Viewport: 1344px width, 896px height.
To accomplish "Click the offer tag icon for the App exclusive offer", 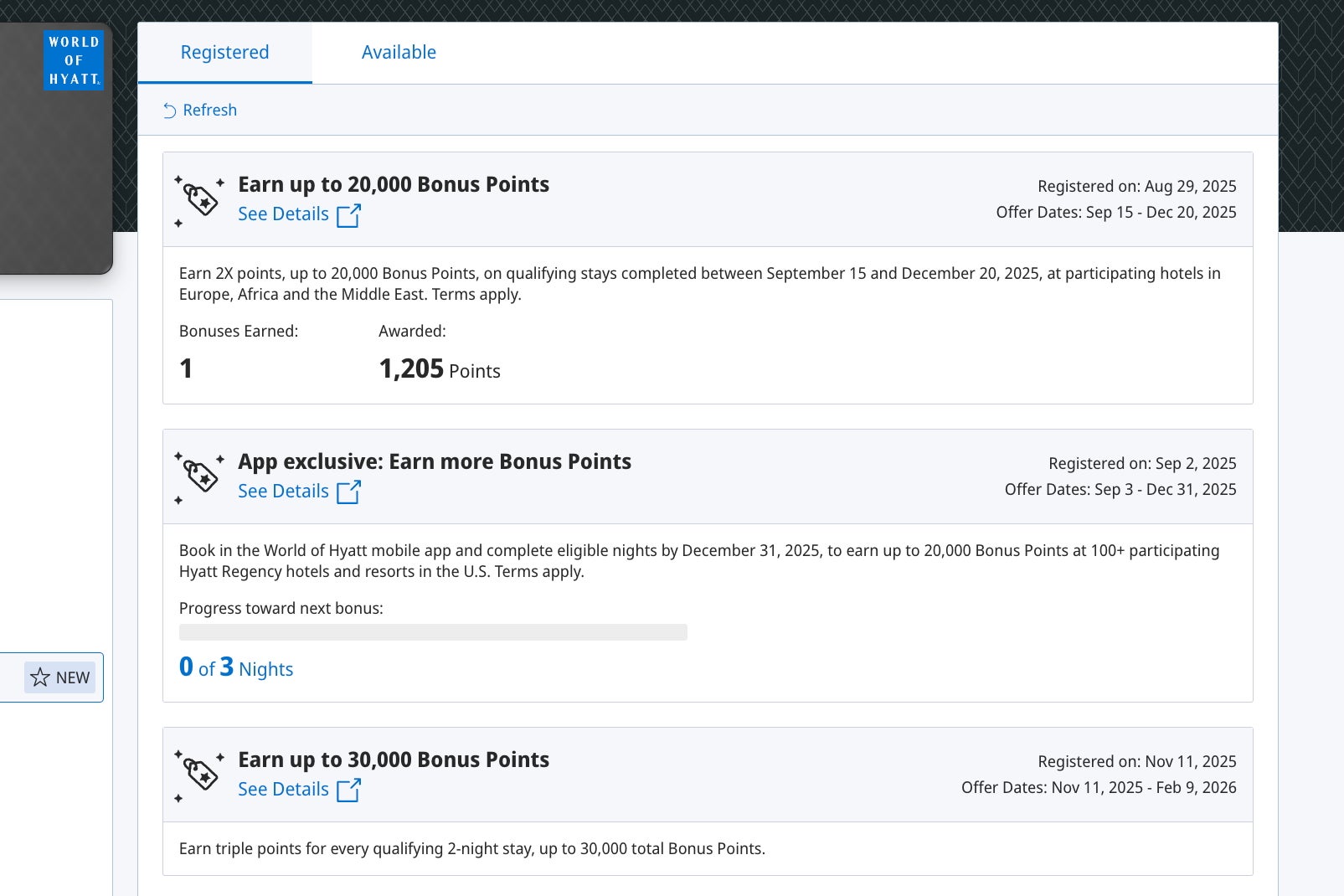I will pos(200,477).
